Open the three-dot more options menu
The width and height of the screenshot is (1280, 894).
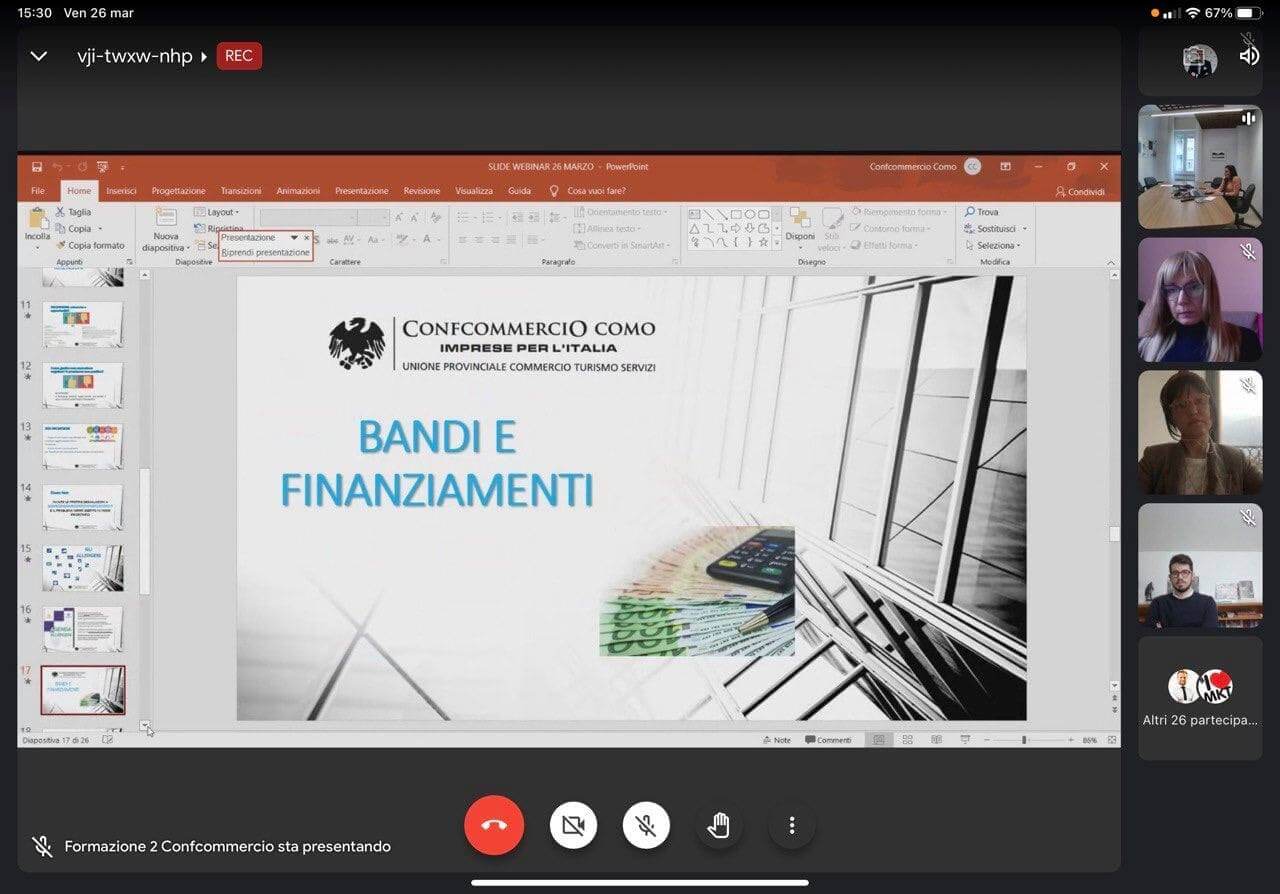[791, 825]
